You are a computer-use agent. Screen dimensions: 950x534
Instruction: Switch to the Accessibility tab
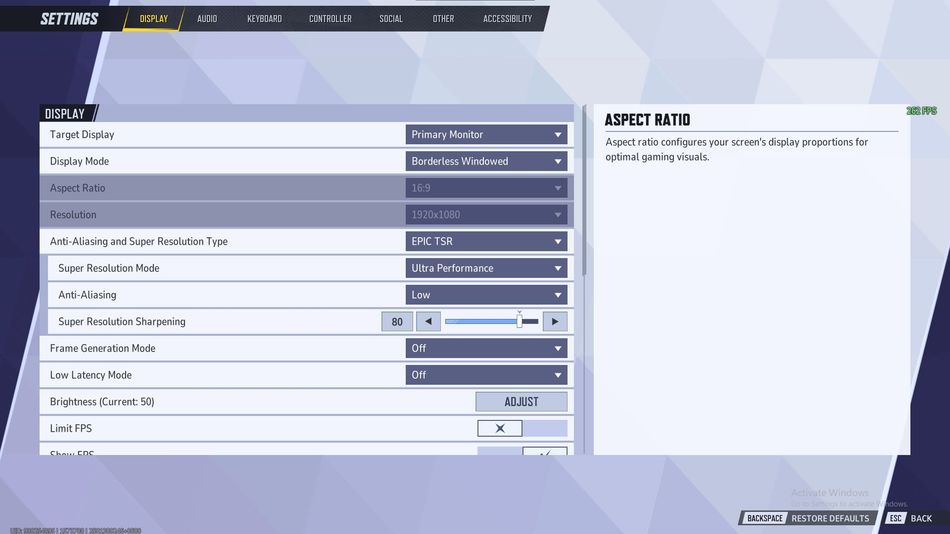[507, 19]
